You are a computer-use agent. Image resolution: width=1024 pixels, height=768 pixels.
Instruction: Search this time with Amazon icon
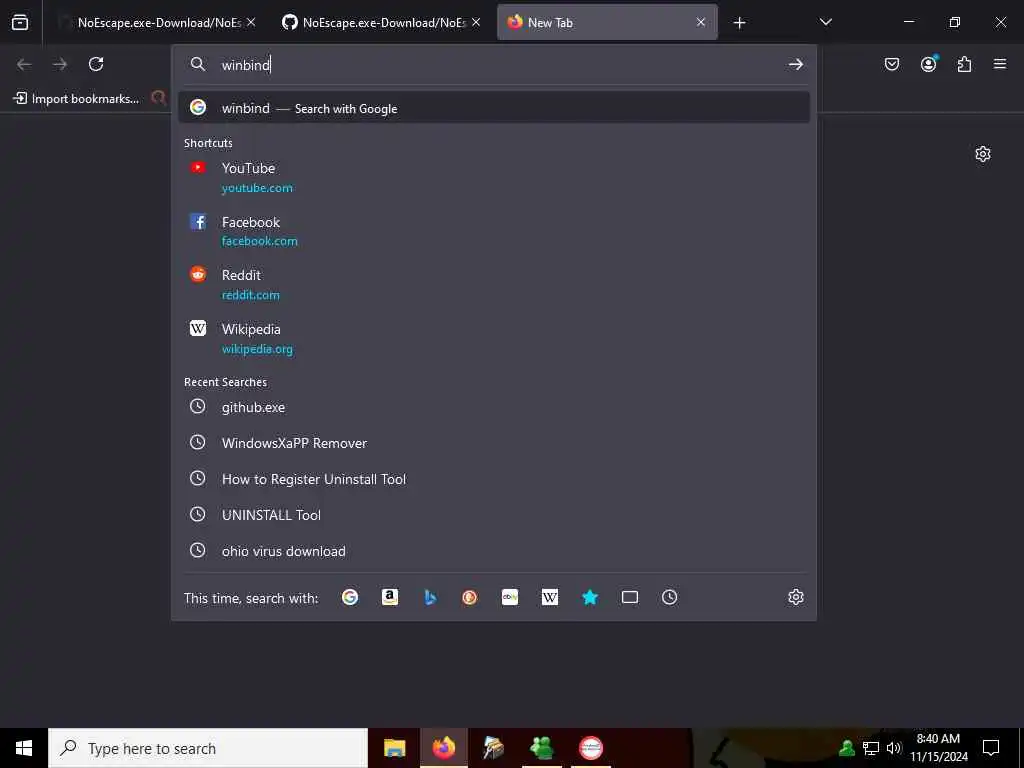point(390,598)
